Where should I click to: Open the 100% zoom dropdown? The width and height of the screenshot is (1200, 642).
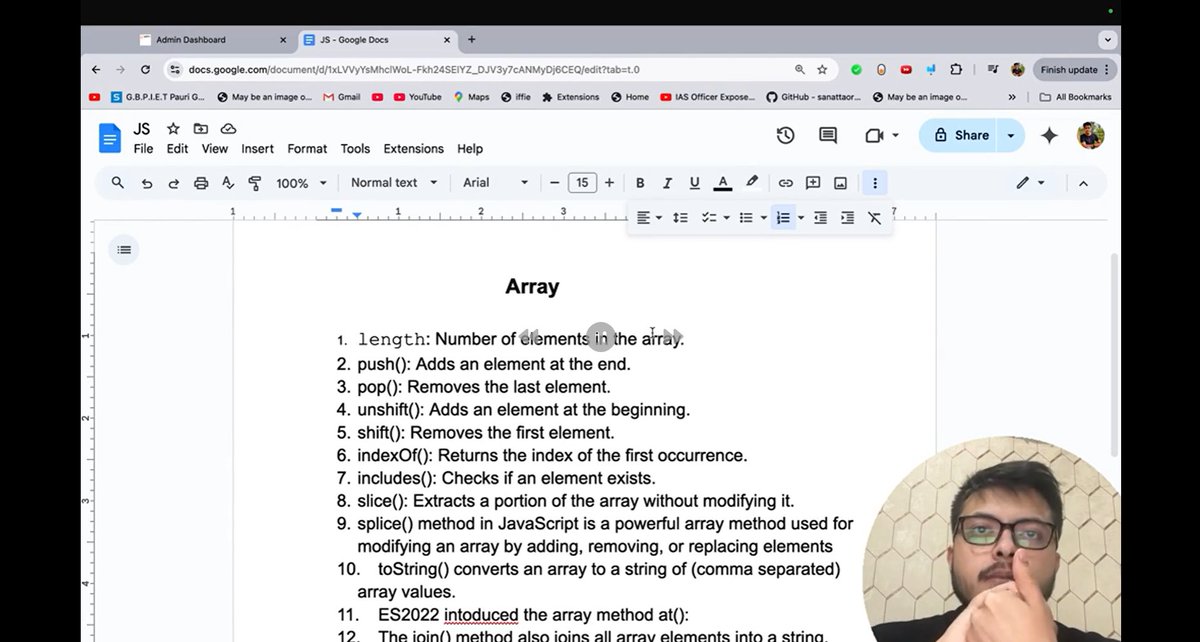point(301,183)
